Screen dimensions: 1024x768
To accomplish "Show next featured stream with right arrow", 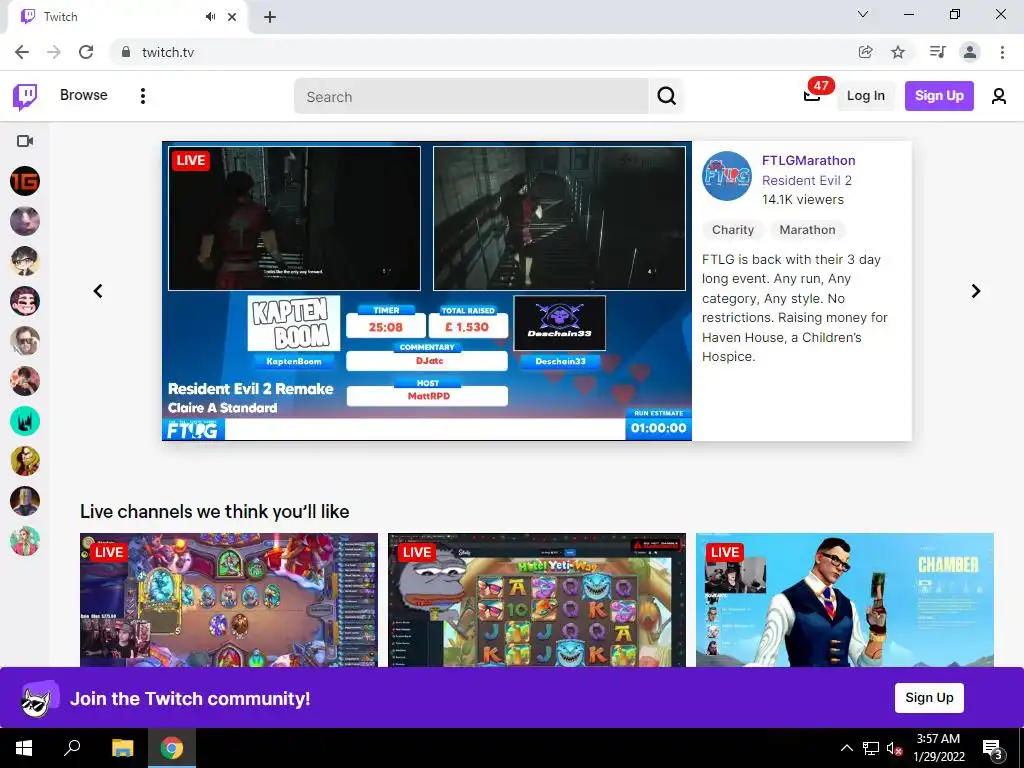I will click(x=976, y=291).
